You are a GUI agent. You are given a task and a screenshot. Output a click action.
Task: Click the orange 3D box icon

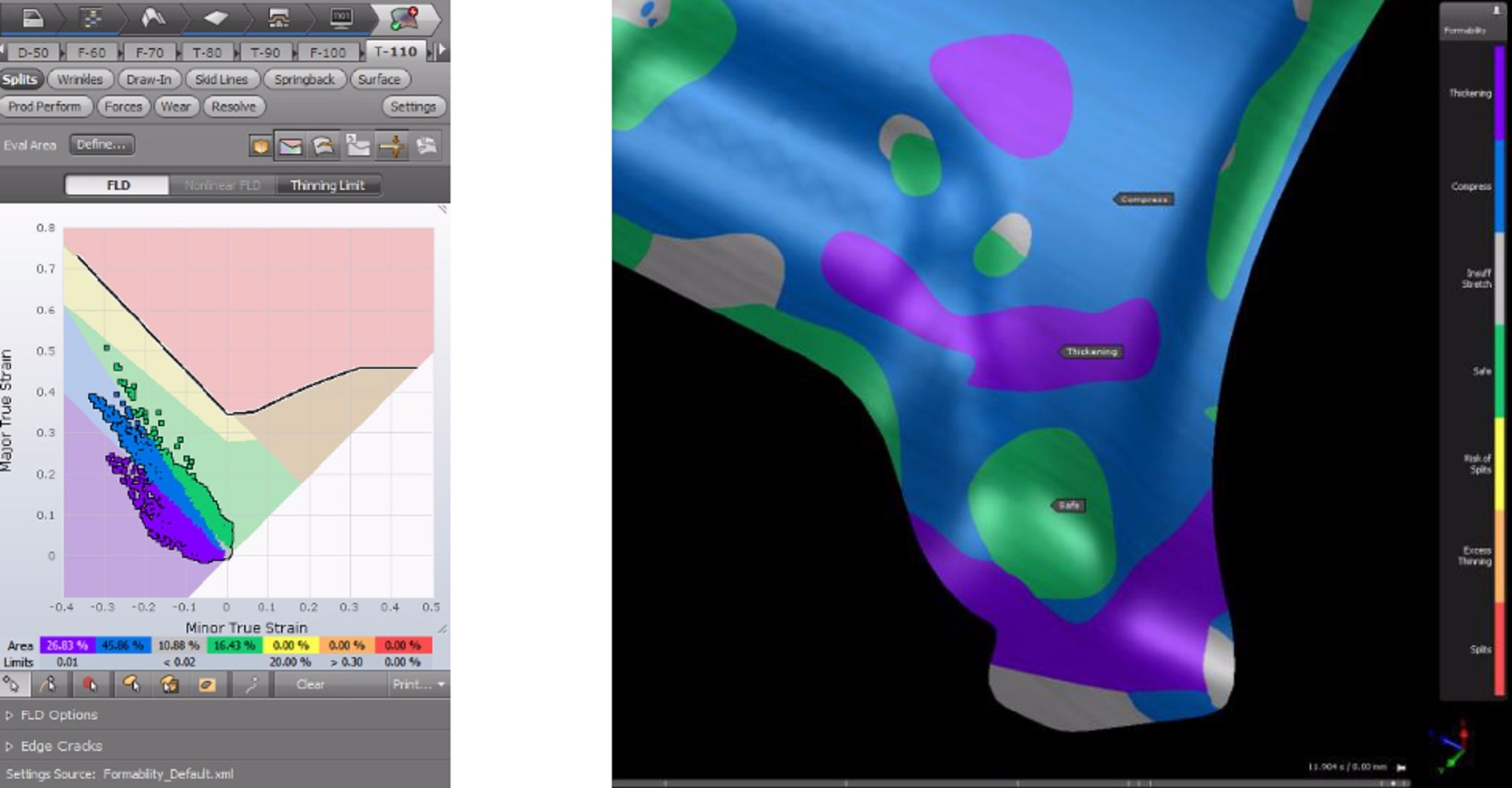pos(260,146)
